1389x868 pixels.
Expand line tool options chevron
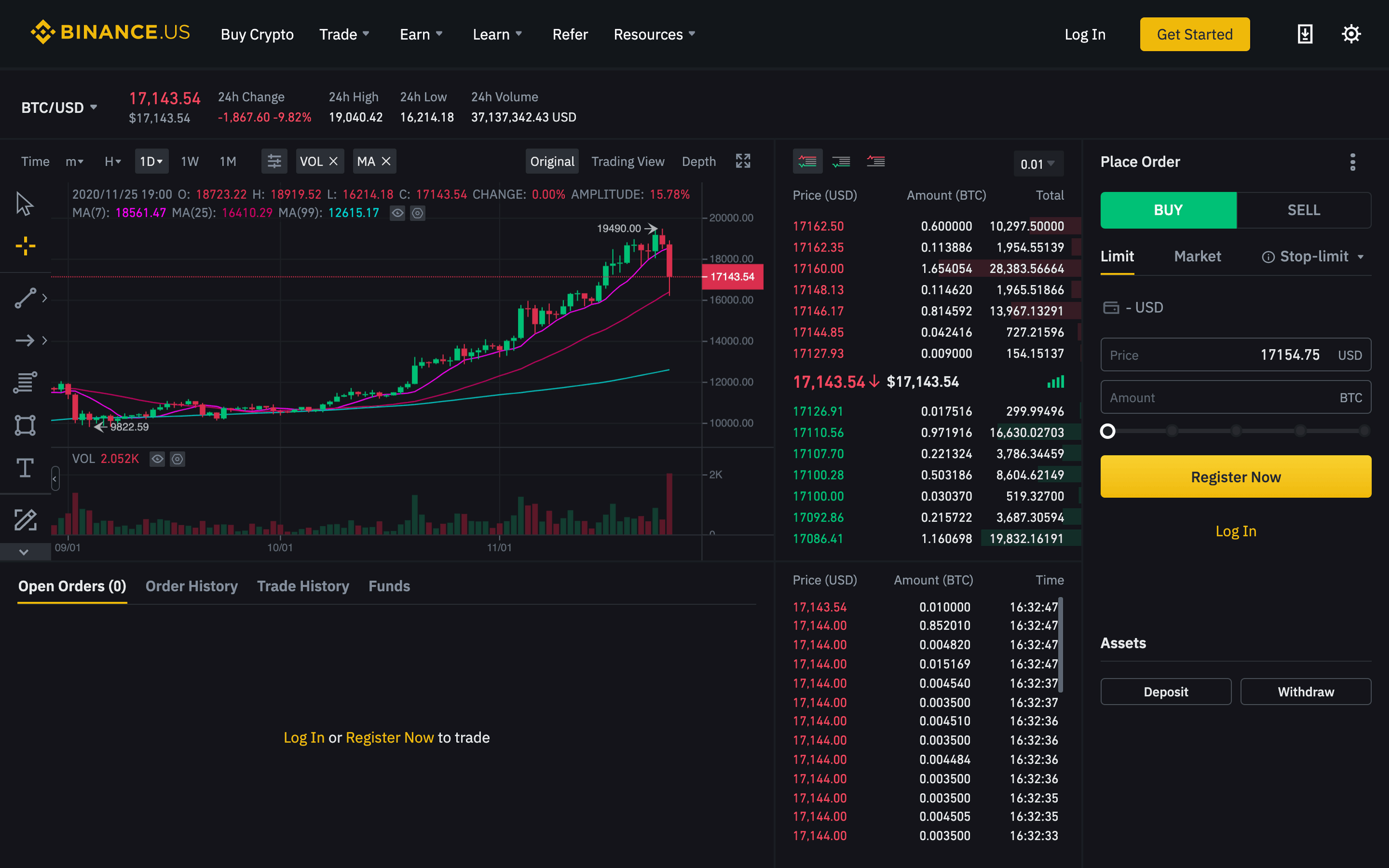point(45,298)
